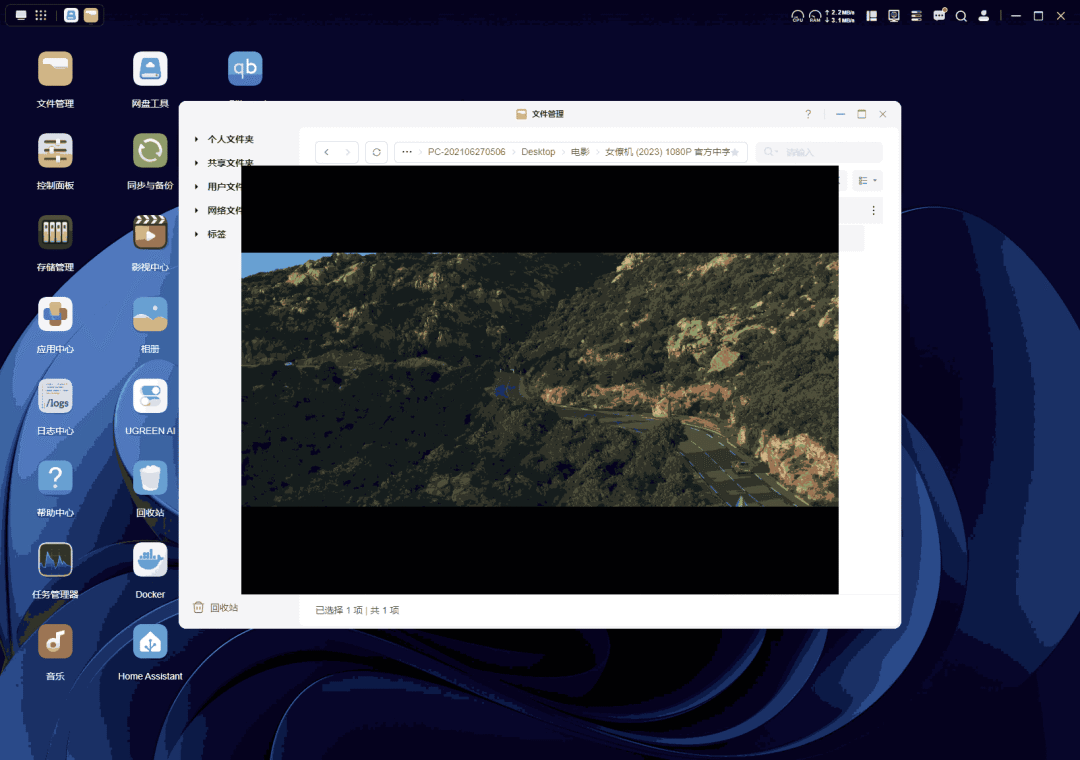Image resolution: width=1080 pixels, height=760 pixels.
Task: Launch the Home Assistant desktop app
Action: tap(150, 642)
